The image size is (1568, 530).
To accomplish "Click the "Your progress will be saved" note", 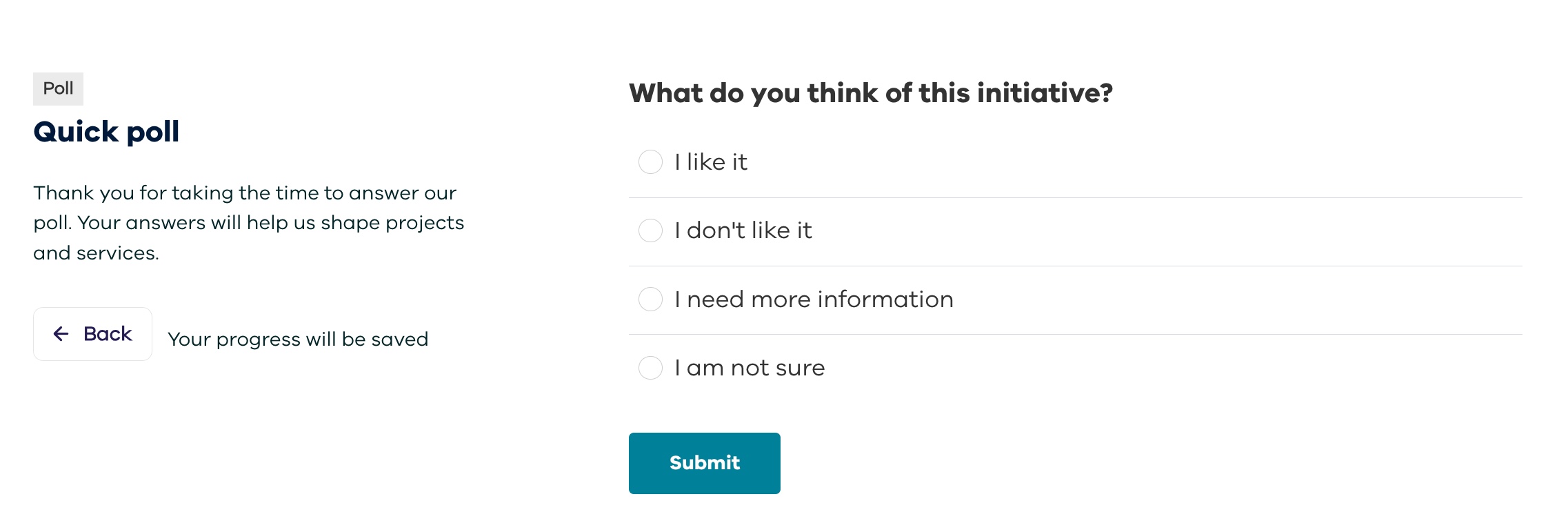I will 298,340.
